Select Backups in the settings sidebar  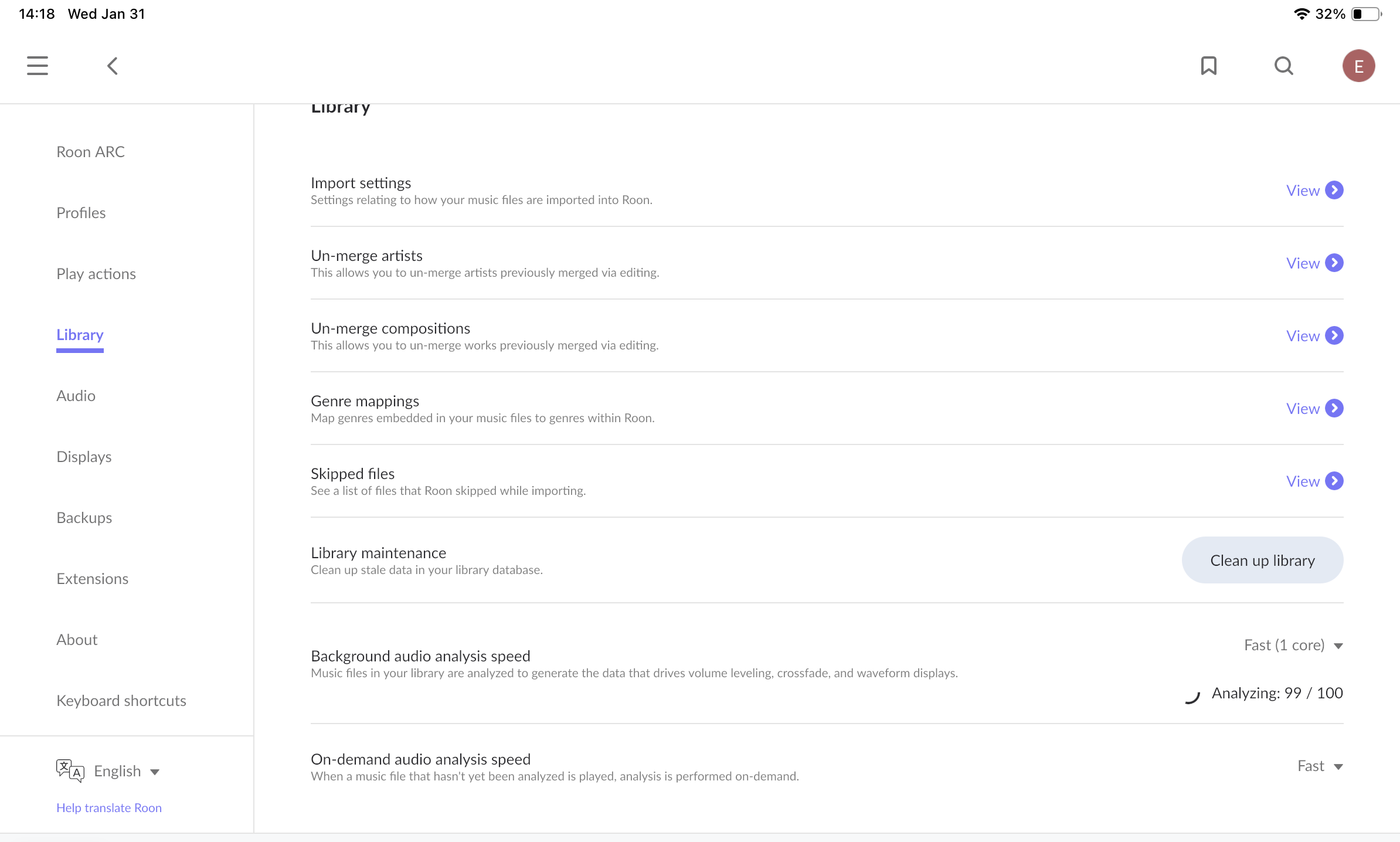click(84, 518)
